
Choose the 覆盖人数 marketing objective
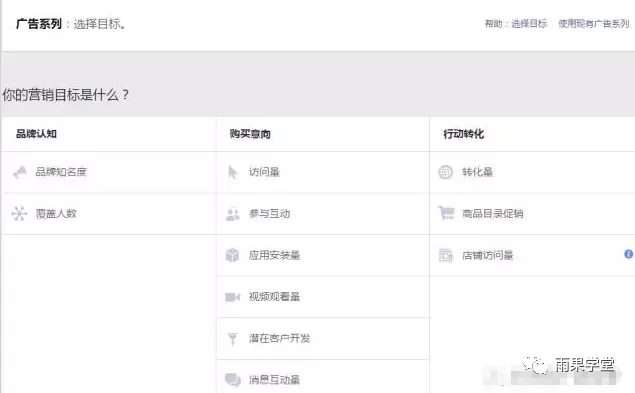coord(109,214)
